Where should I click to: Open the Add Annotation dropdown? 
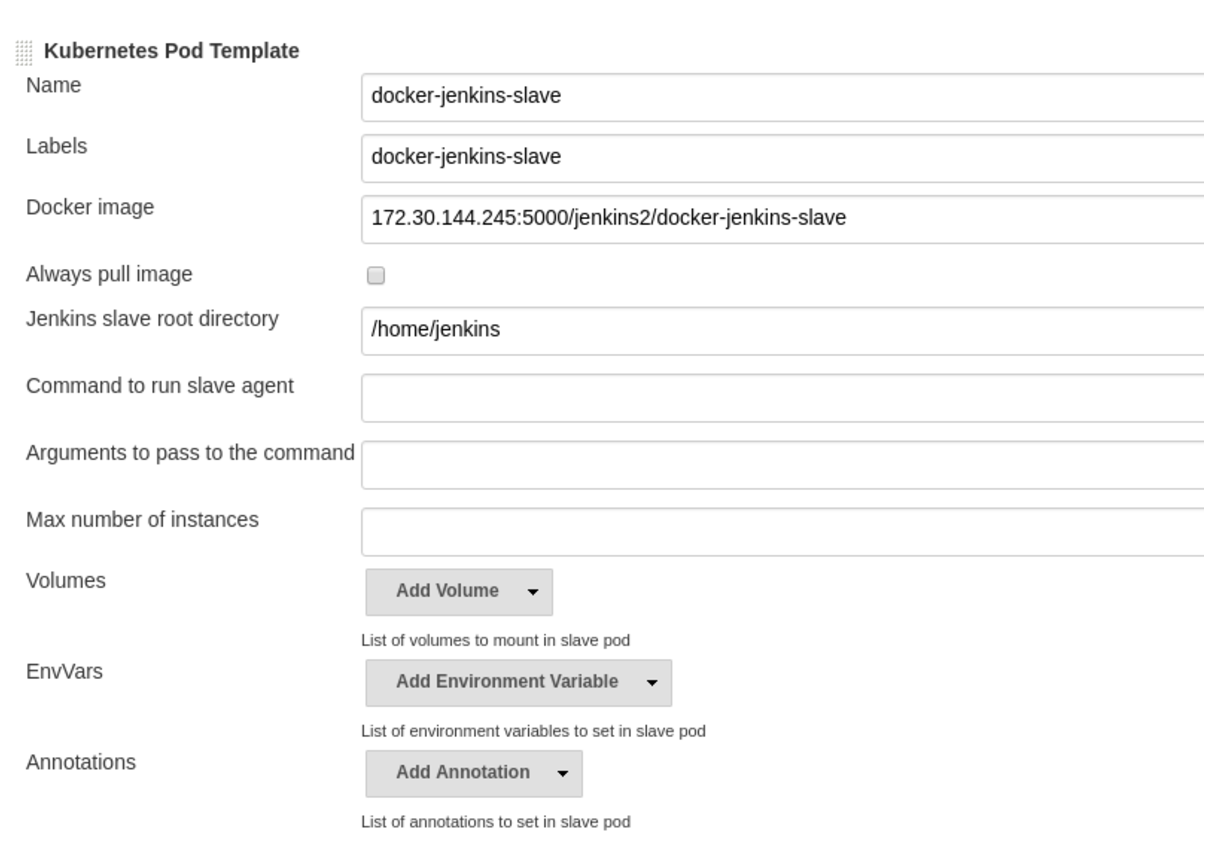click(x=473, y=773)
